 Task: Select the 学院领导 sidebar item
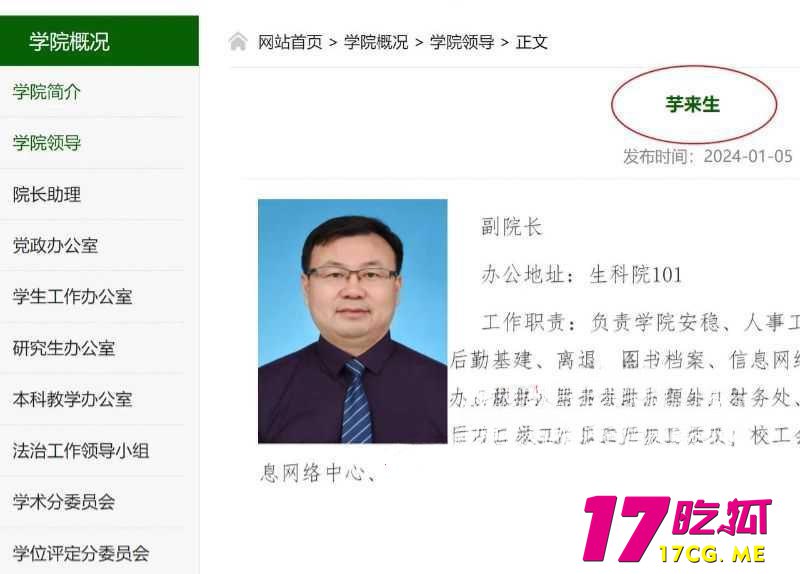47,143
